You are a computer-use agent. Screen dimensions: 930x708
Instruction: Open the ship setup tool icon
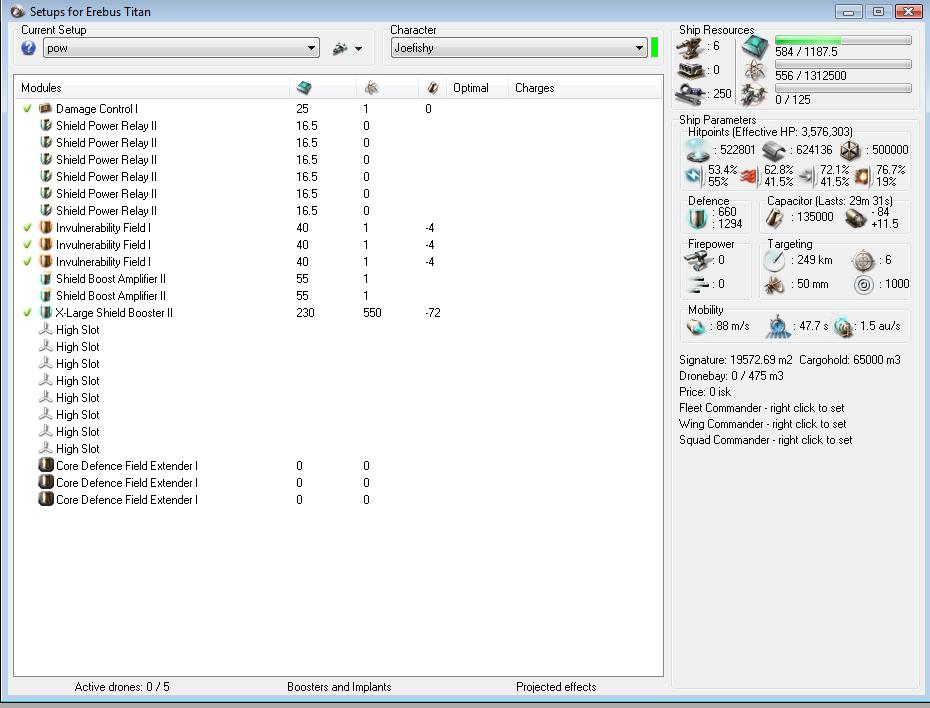(340, 49)
